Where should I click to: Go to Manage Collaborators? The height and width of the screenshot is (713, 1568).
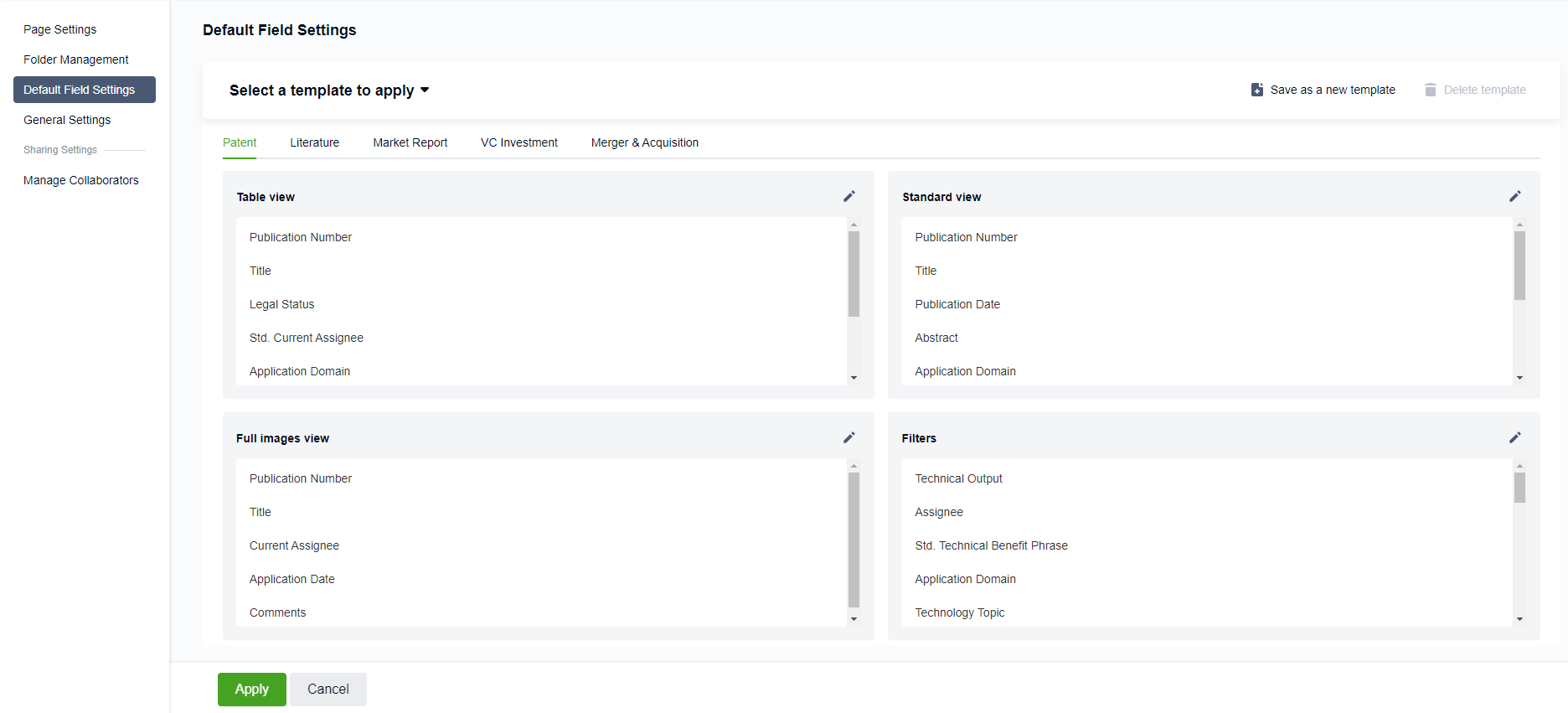[80, 180]
